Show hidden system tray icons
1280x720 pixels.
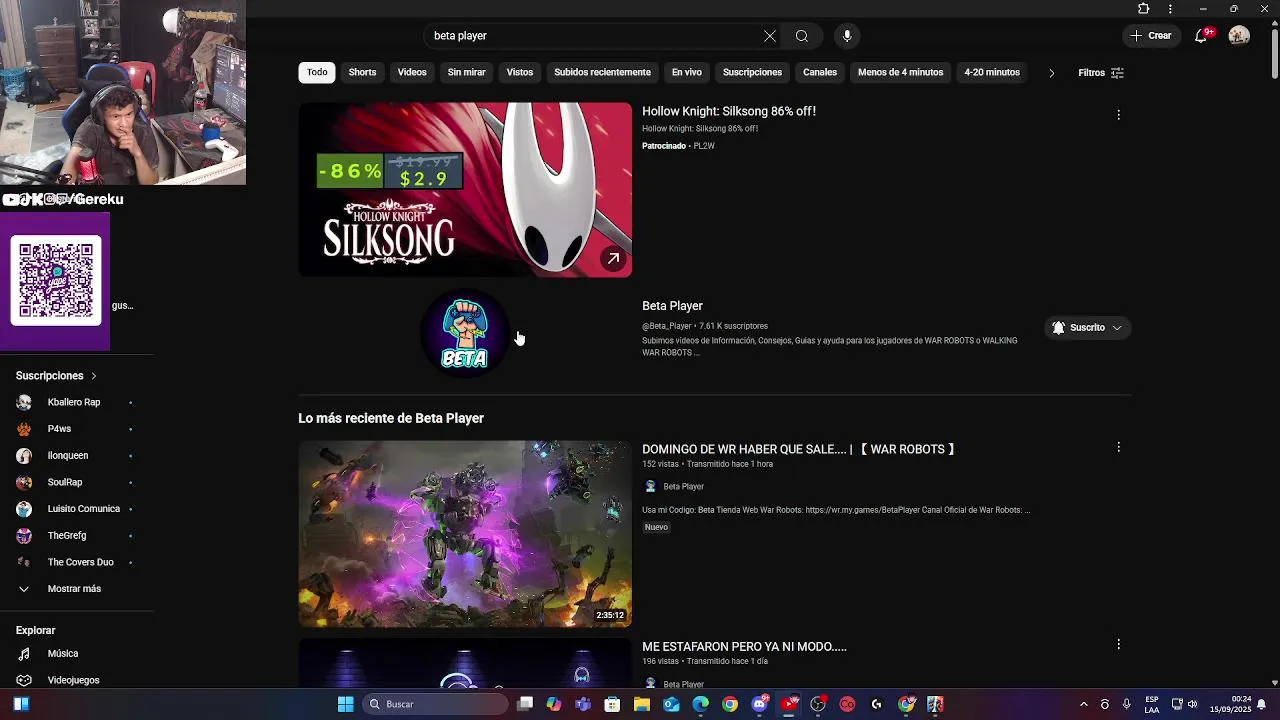point(1083,704)
